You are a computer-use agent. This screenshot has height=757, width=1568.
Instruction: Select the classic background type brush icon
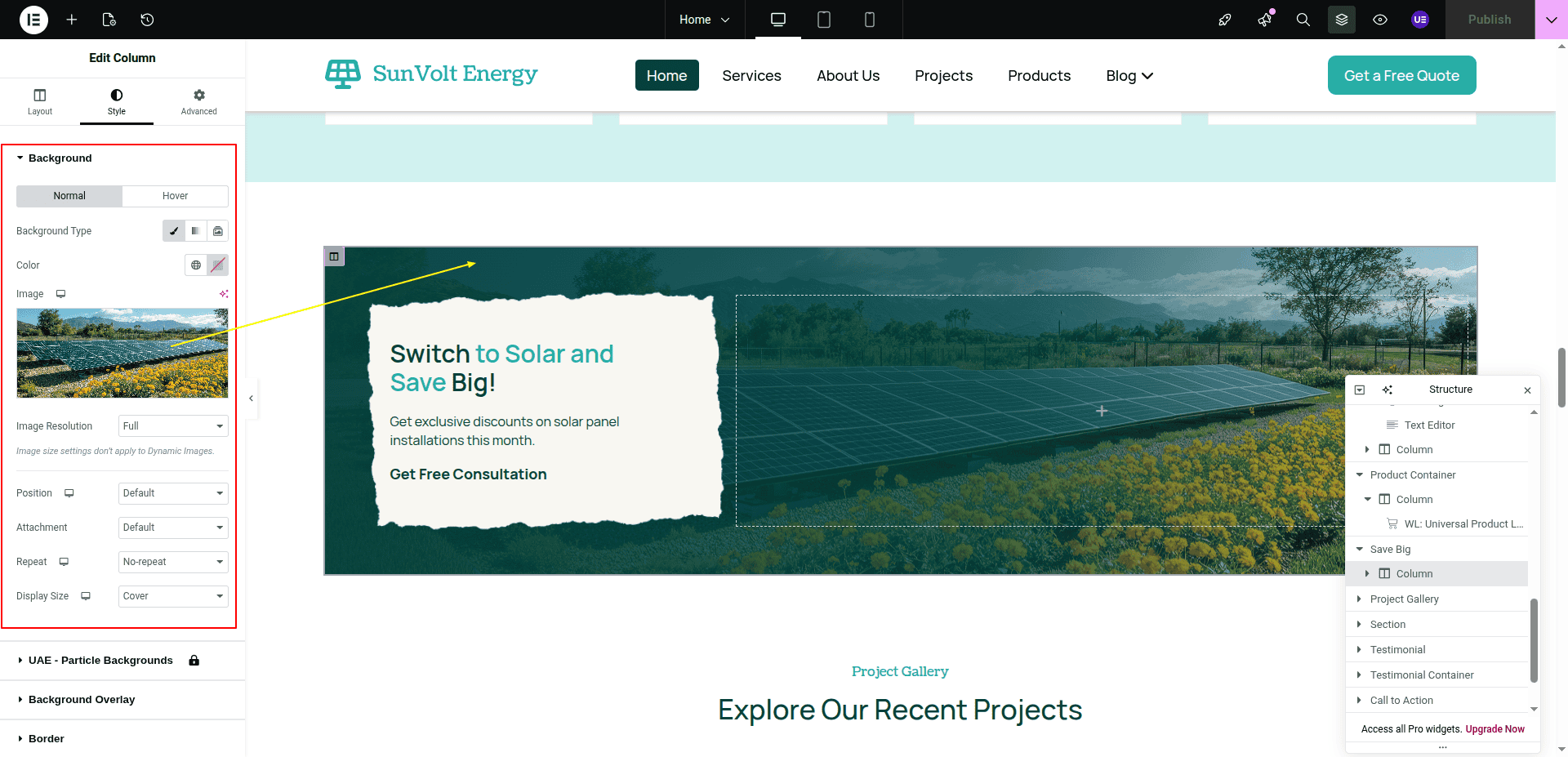173,231
